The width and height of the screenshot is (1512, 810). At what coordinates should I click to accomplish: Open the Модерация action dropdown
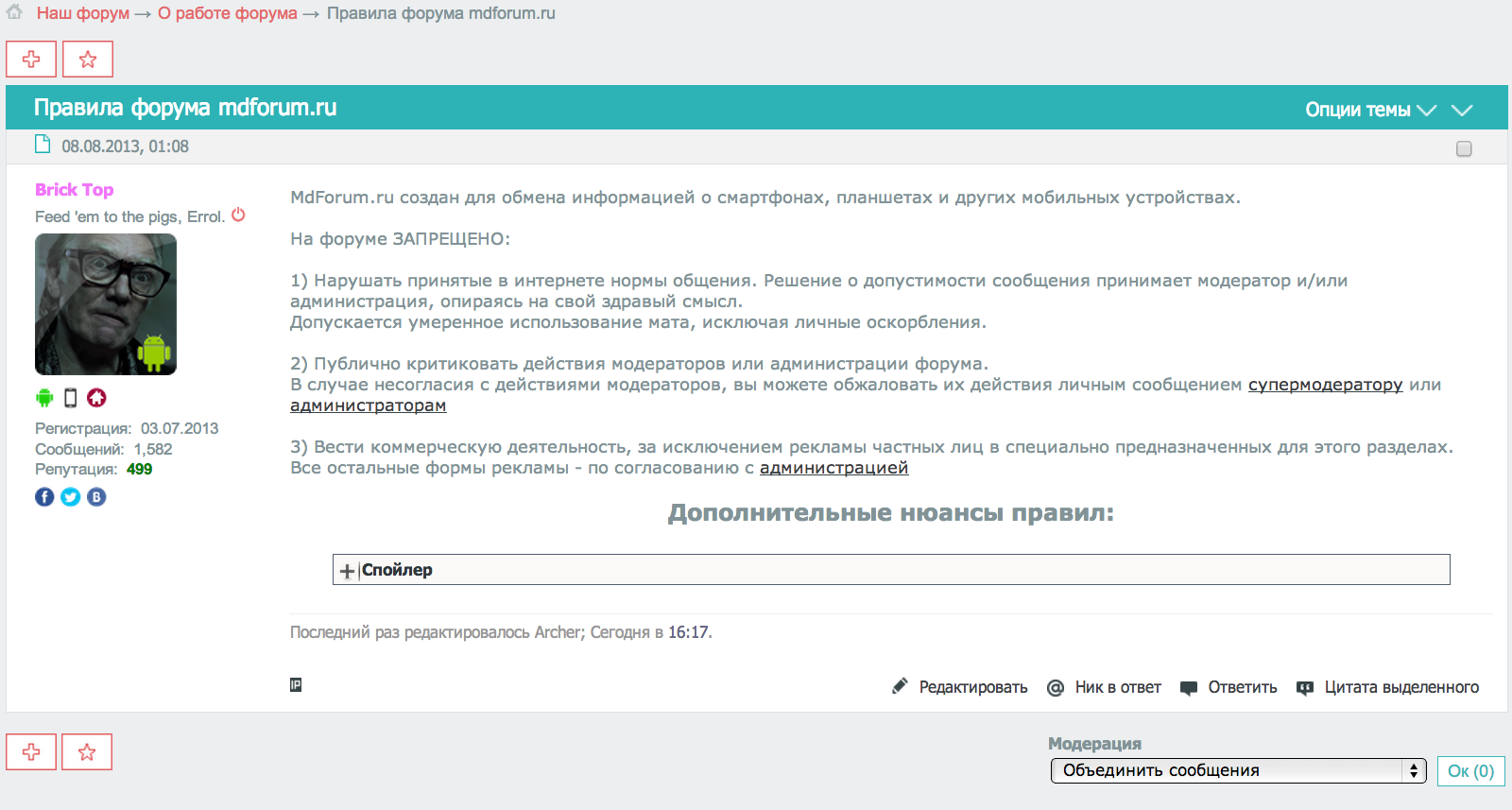tap(1237, 770)
